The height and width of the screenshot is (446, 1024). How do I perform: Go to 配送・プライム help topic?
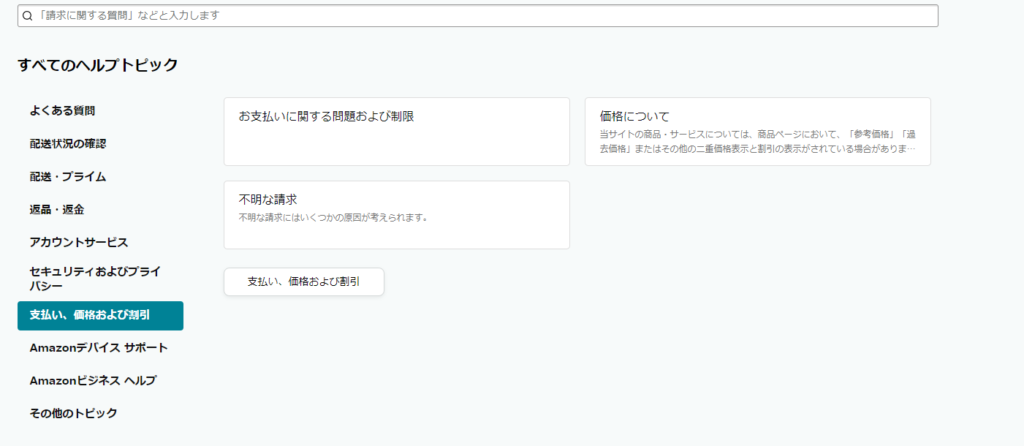tap(68, 176)
